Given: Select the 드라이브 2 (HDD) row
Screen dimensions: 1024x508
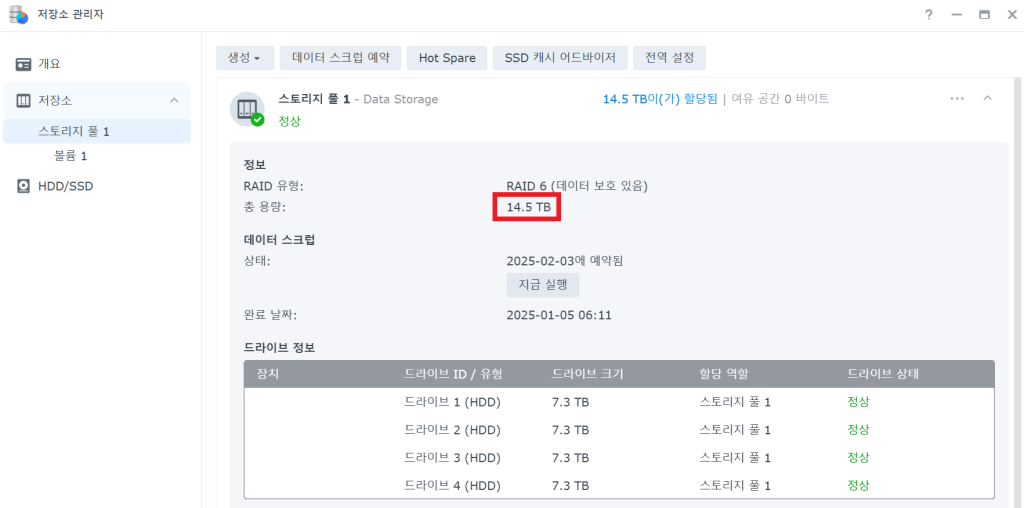Looking at the screenshot, I should tap(619, 430).
